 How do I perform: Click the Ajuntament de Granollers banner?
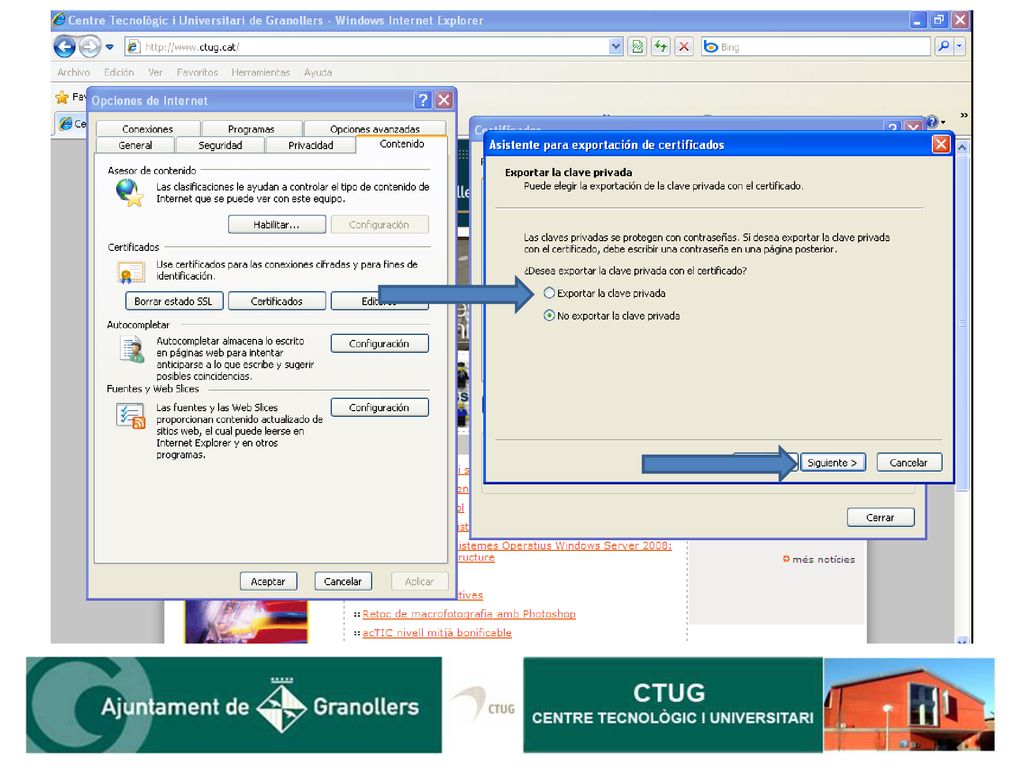pos(234,705)
